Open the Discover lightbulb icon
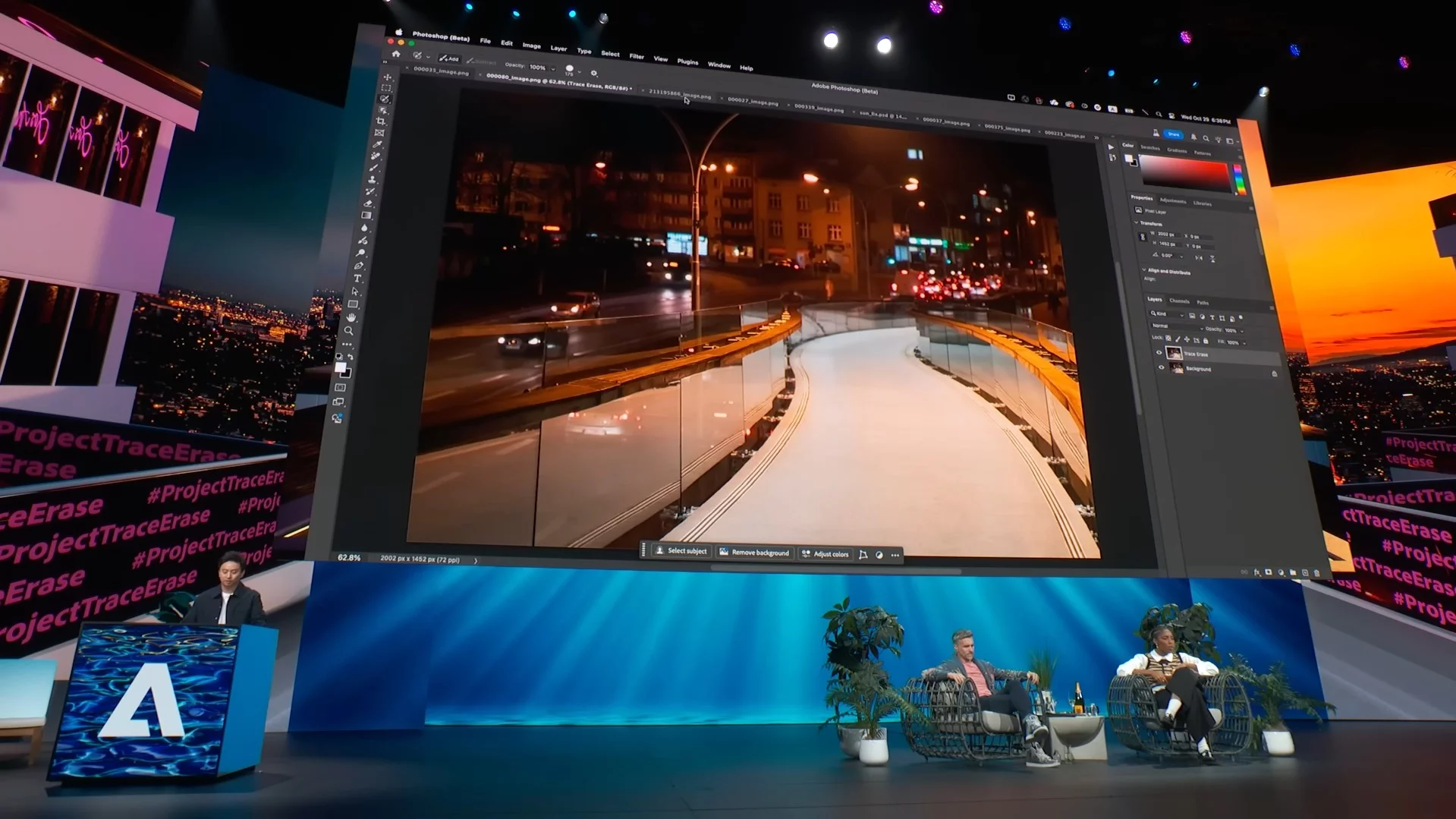This screenshot has height=819, width=1456. click(x=1218, y=140)
